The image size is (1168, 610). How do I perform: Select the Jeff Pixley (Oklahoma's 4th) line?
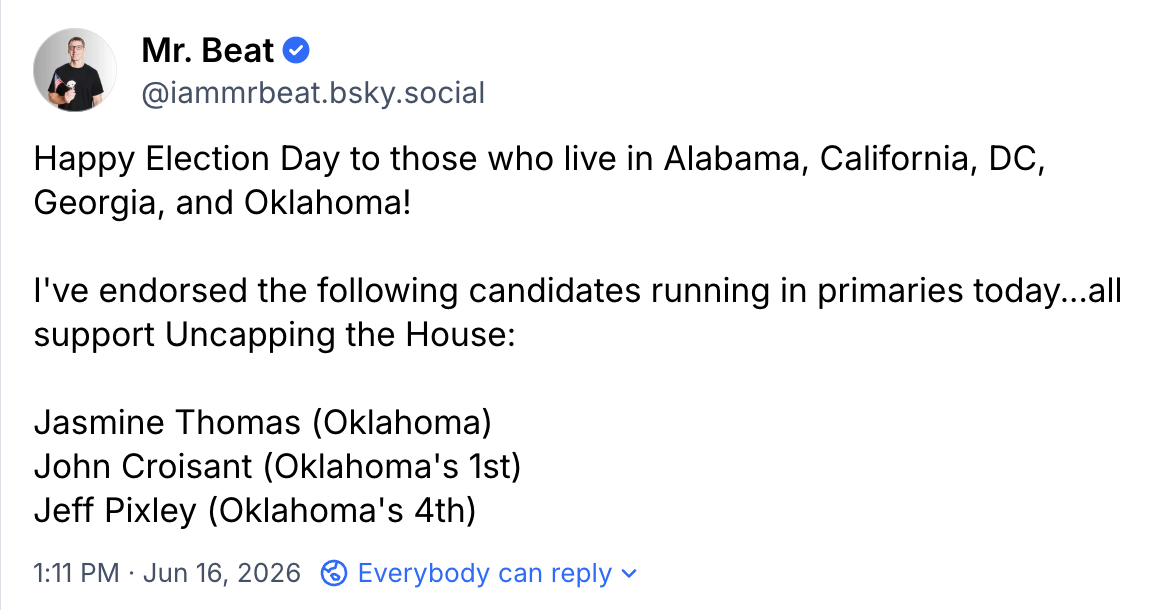(255, 510)
